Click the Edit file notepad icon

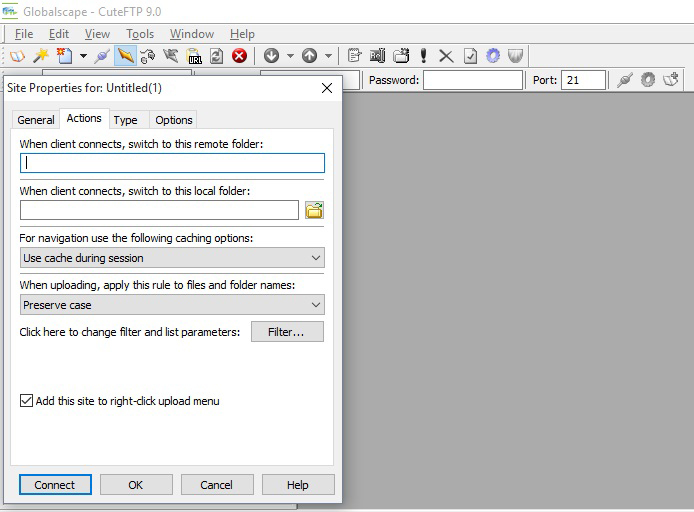coord(354,56)
